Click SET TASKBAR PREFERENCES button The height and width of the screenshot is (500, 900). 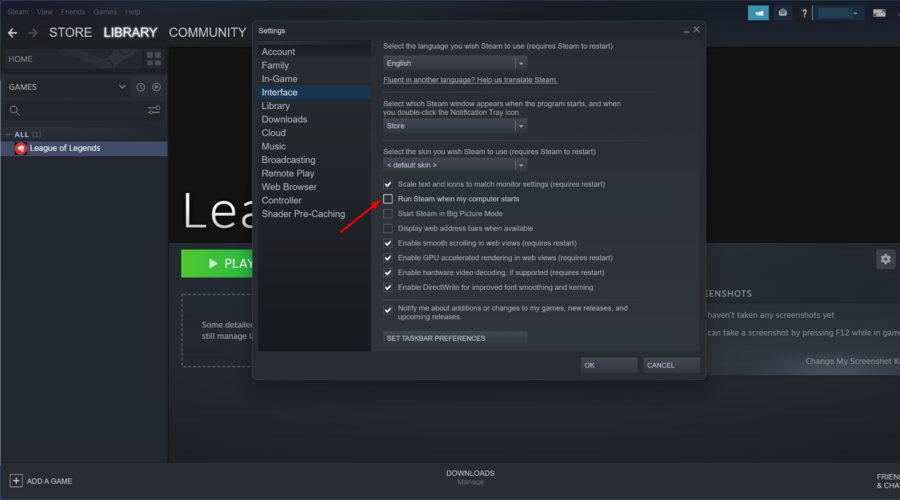[455, 338]
